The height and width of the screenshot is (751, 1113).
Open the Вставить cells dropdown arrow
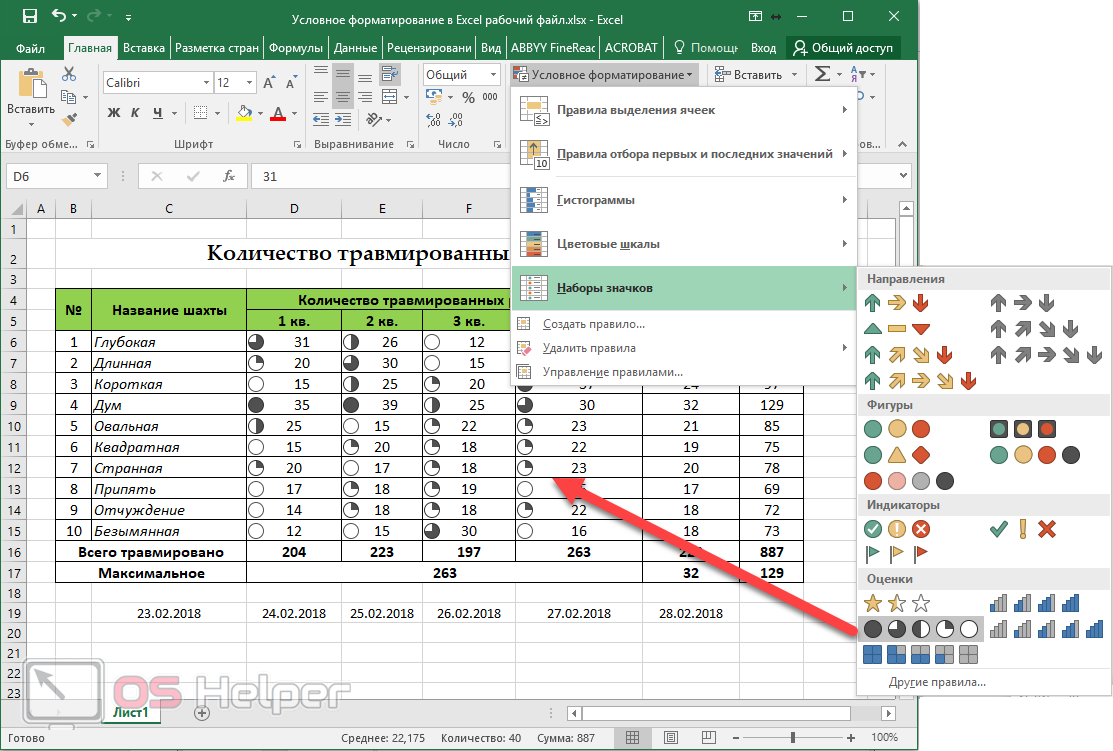(794, 75)
